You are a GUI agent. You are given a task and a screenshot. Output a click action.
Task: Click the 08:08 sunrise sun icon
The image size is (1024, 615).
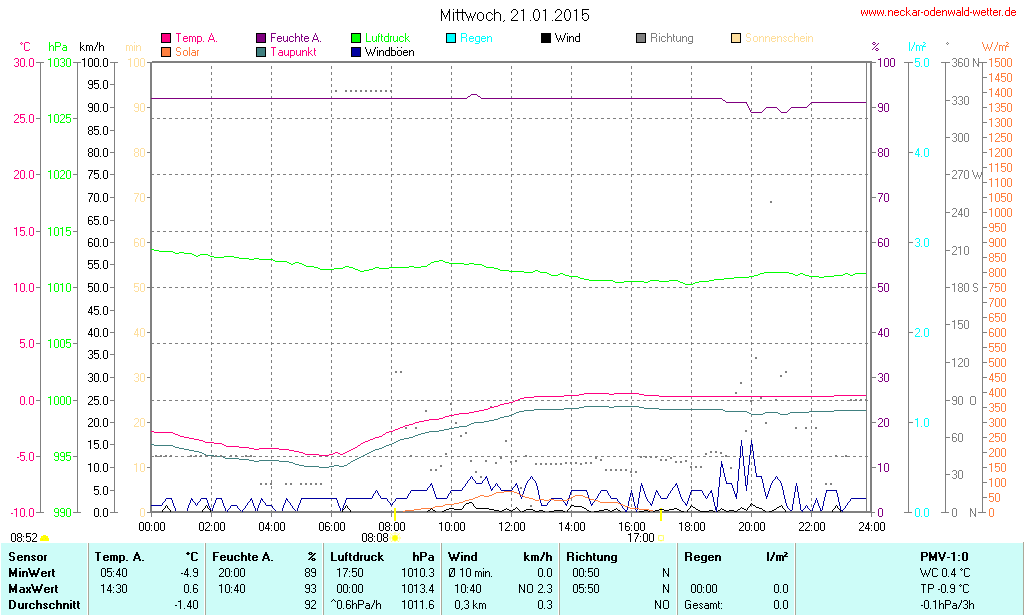pos(395,538)
